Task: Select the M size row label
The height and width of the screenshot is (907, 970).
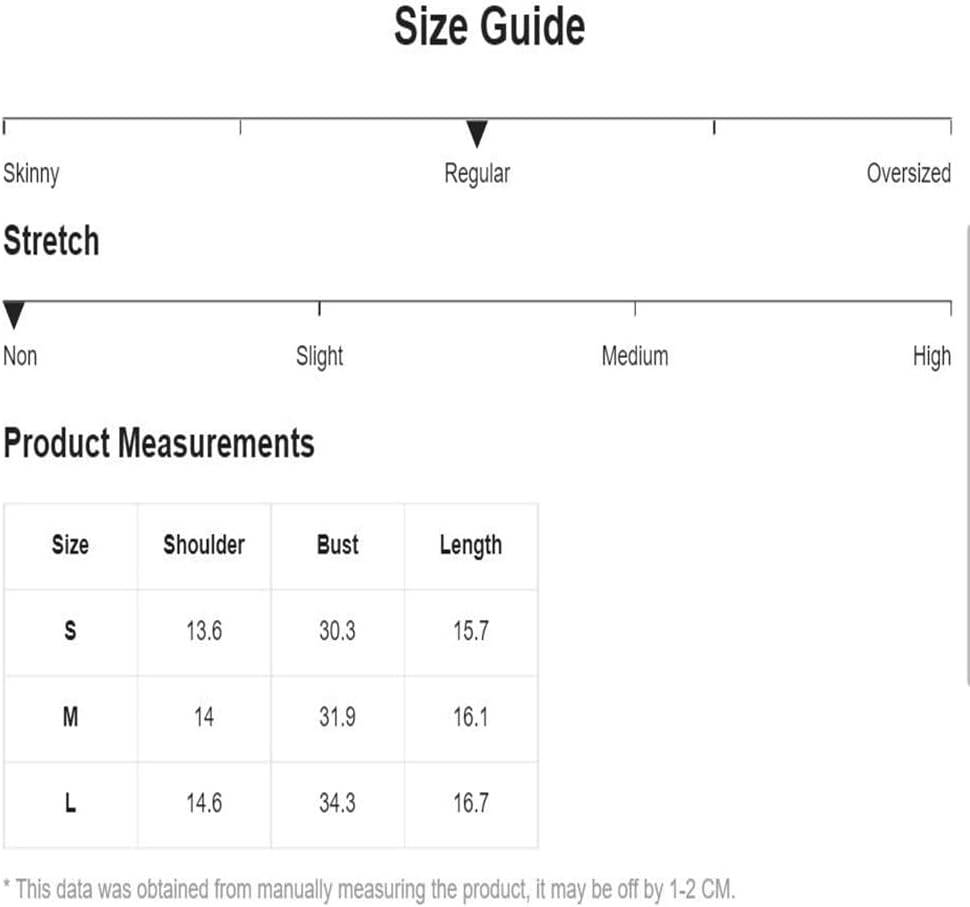Action: [71, 718]
